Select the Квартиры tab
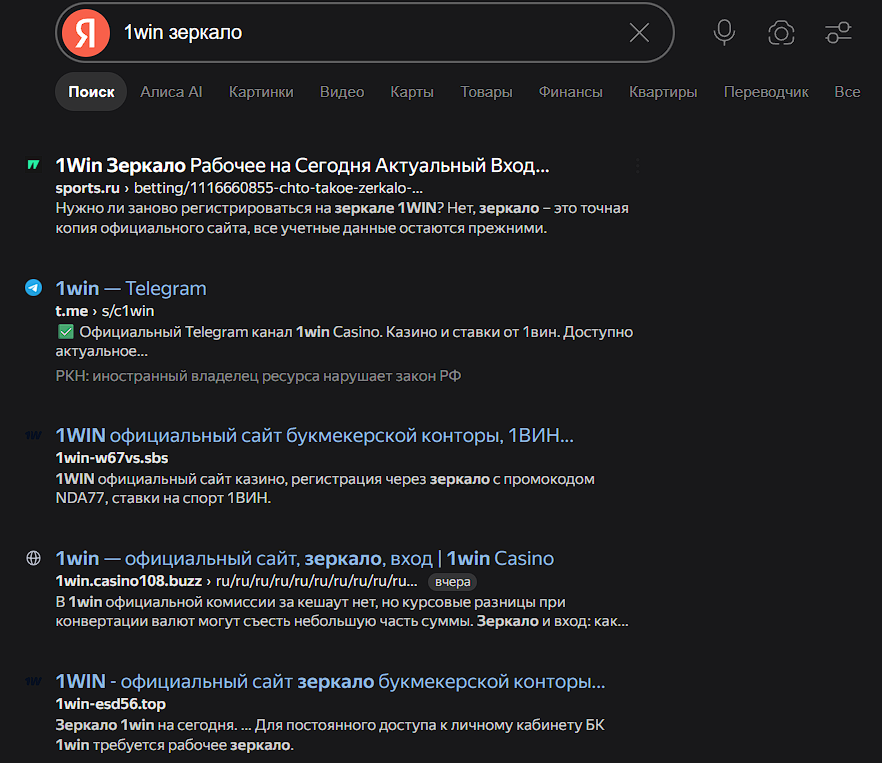This screenshot has height=764, width=882. 663,92
